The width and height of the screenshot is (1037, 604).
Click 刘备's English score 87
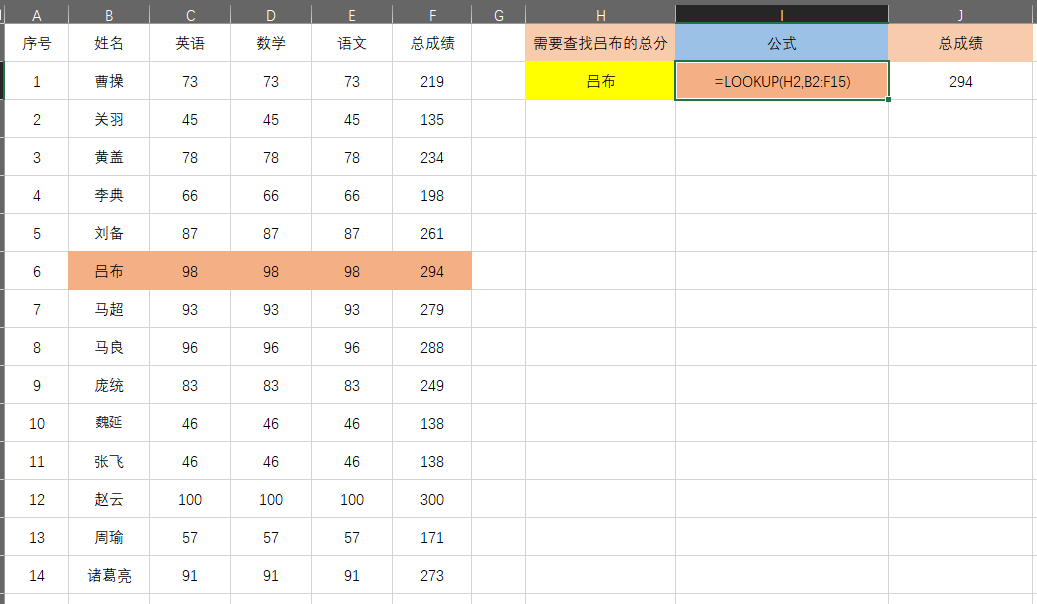click(x=190, y=234)
